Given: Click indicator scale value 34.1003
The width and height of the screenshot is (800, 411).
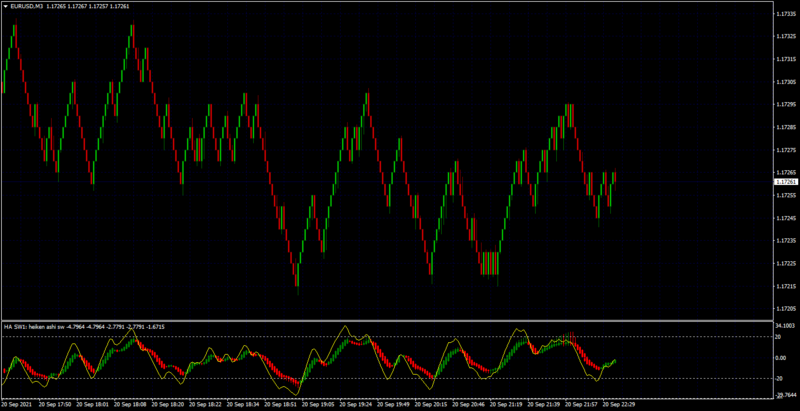Looking at the screenshot, I should [786, 325].
